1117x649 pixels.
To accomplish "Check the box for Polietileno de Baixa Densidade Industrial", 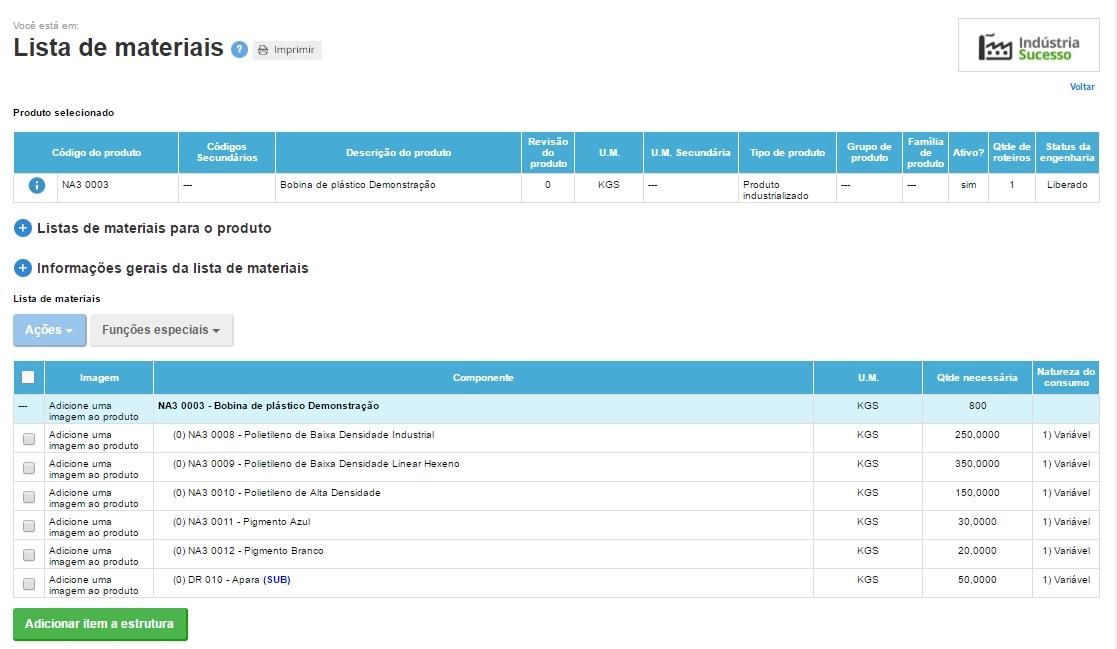I will tap(29, 439).
